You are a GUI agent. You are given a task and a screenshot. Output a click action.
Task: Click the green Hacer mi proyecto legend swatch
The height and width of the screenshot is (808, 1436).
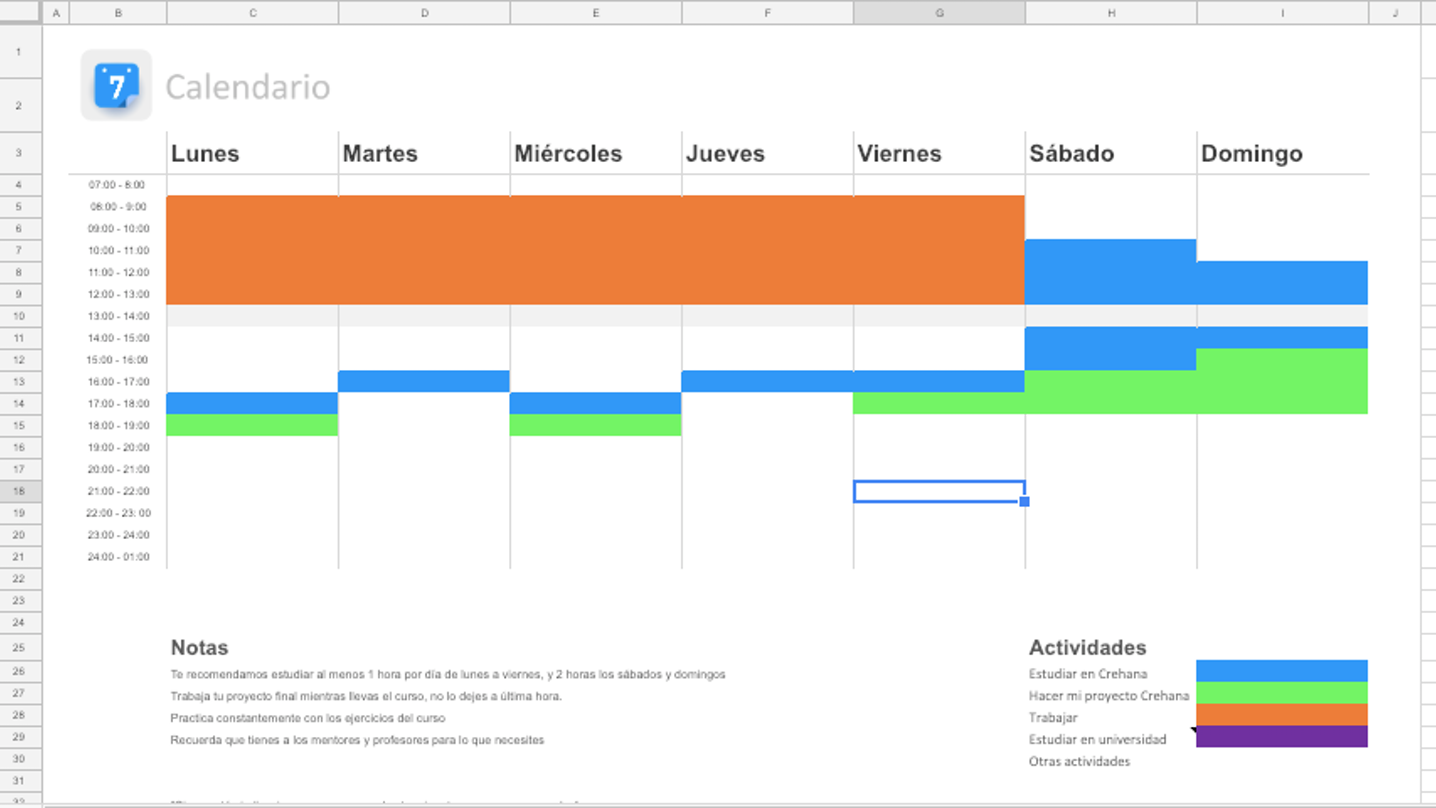(1281, 693)
